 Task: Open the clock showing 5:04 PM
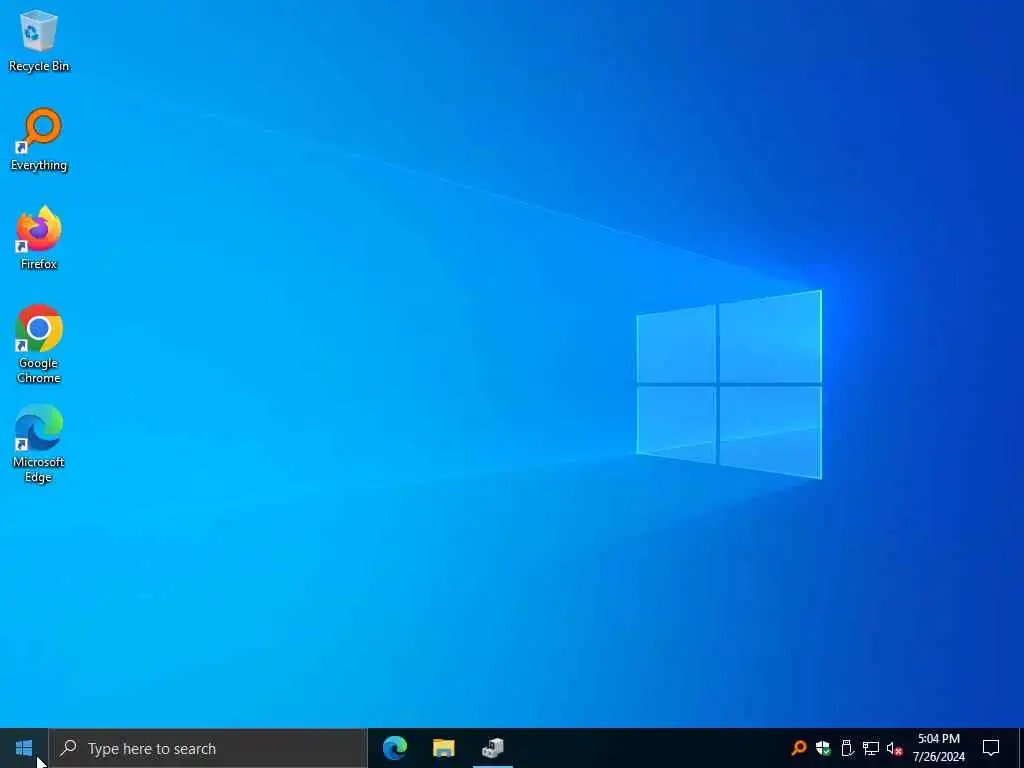(x=938, y=748)
